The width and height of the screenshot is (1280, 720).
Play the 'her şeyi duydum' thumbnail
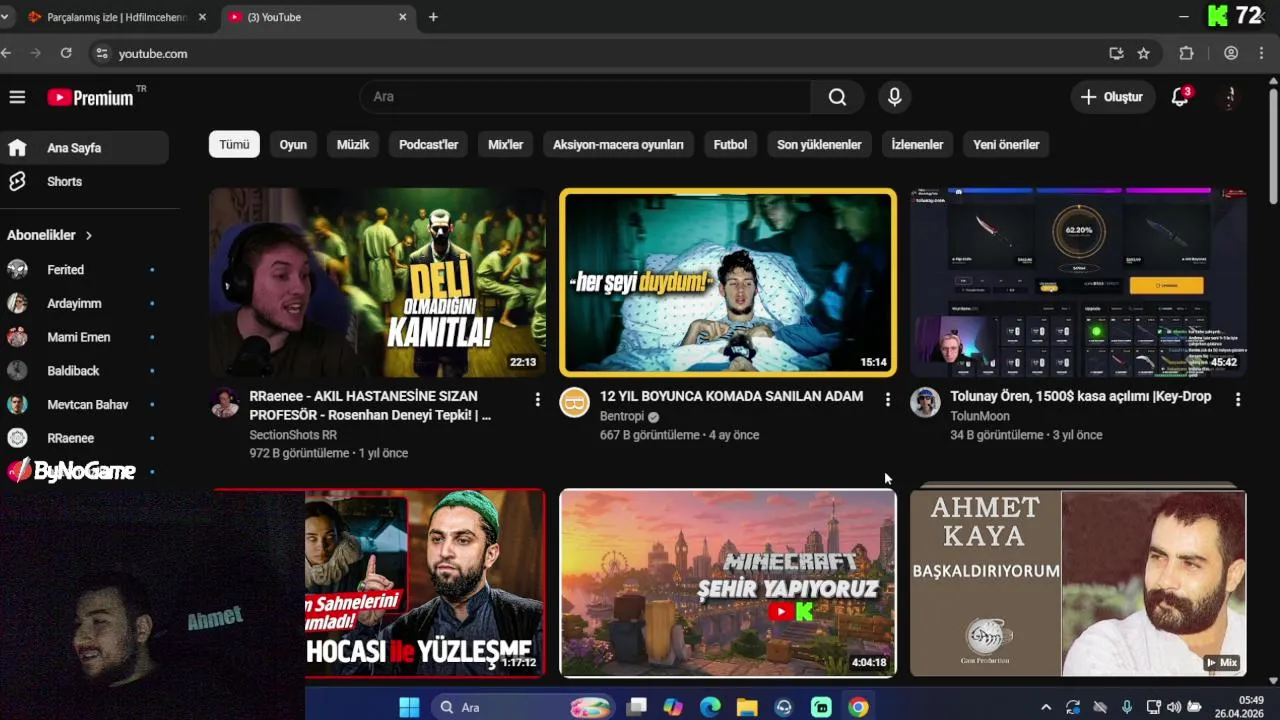coord(728,282)
